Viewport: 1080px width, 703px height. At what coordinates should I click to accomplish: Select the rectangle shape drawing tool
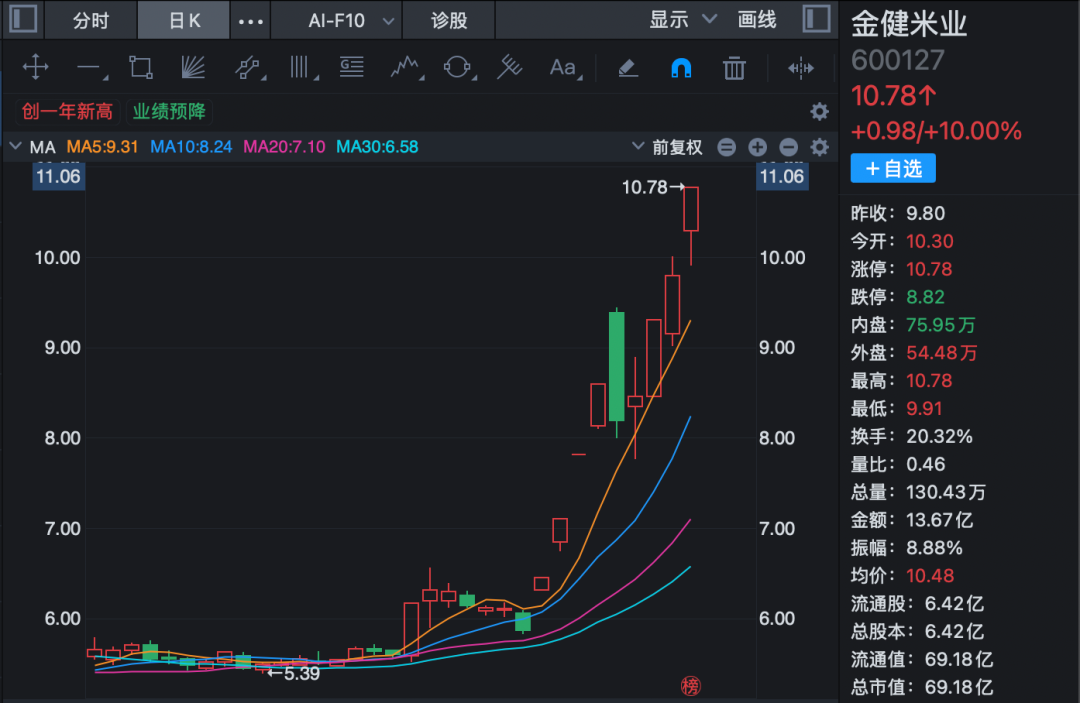[141, 67]
